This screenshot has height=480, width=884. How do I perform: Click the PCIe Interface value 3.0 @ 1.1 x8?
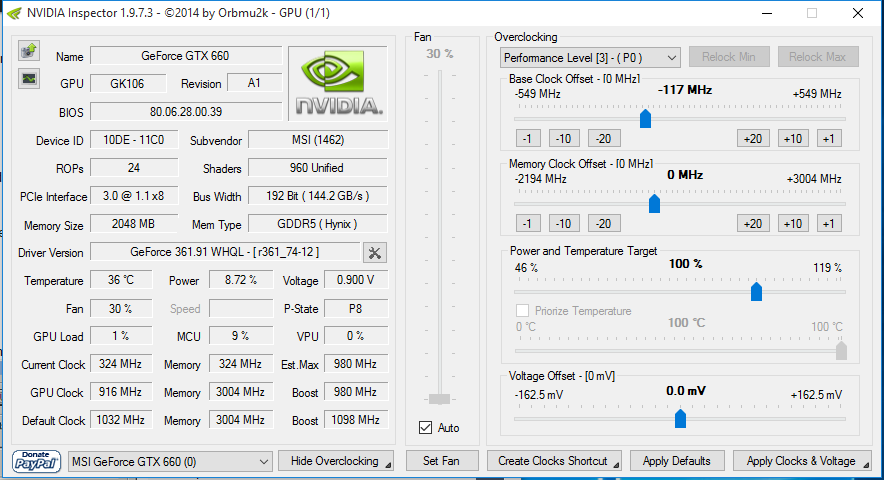click(x=134, y=196)
